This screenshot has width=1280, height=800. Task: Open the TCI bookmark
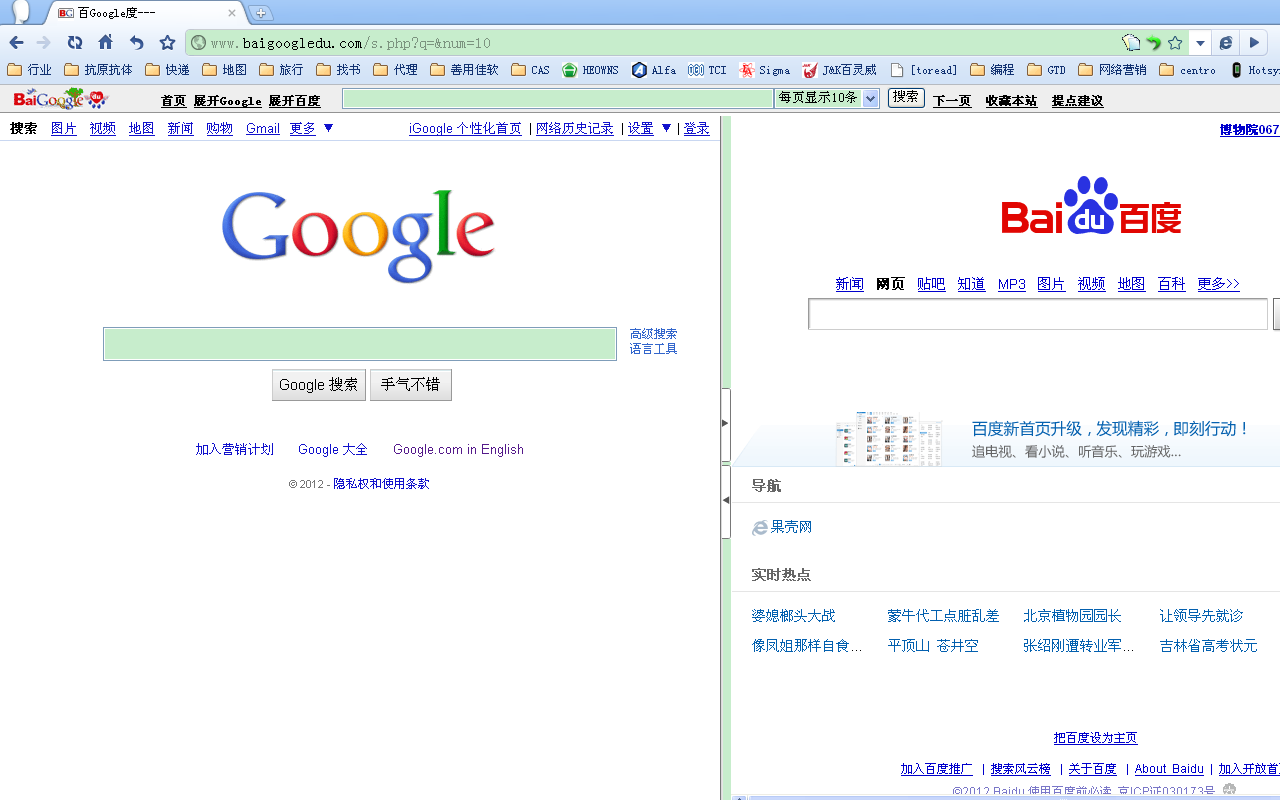(707, 70)
